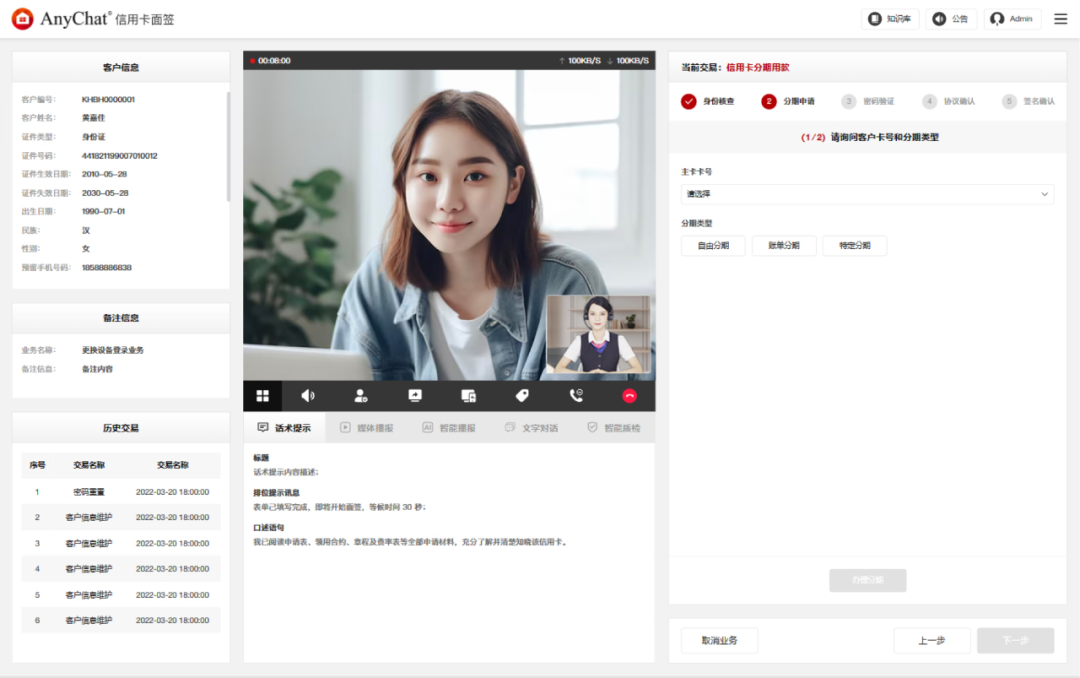Click the call transfer phone icon
Viewport: 1080px width, 678px height.
[x=576, y=396]
